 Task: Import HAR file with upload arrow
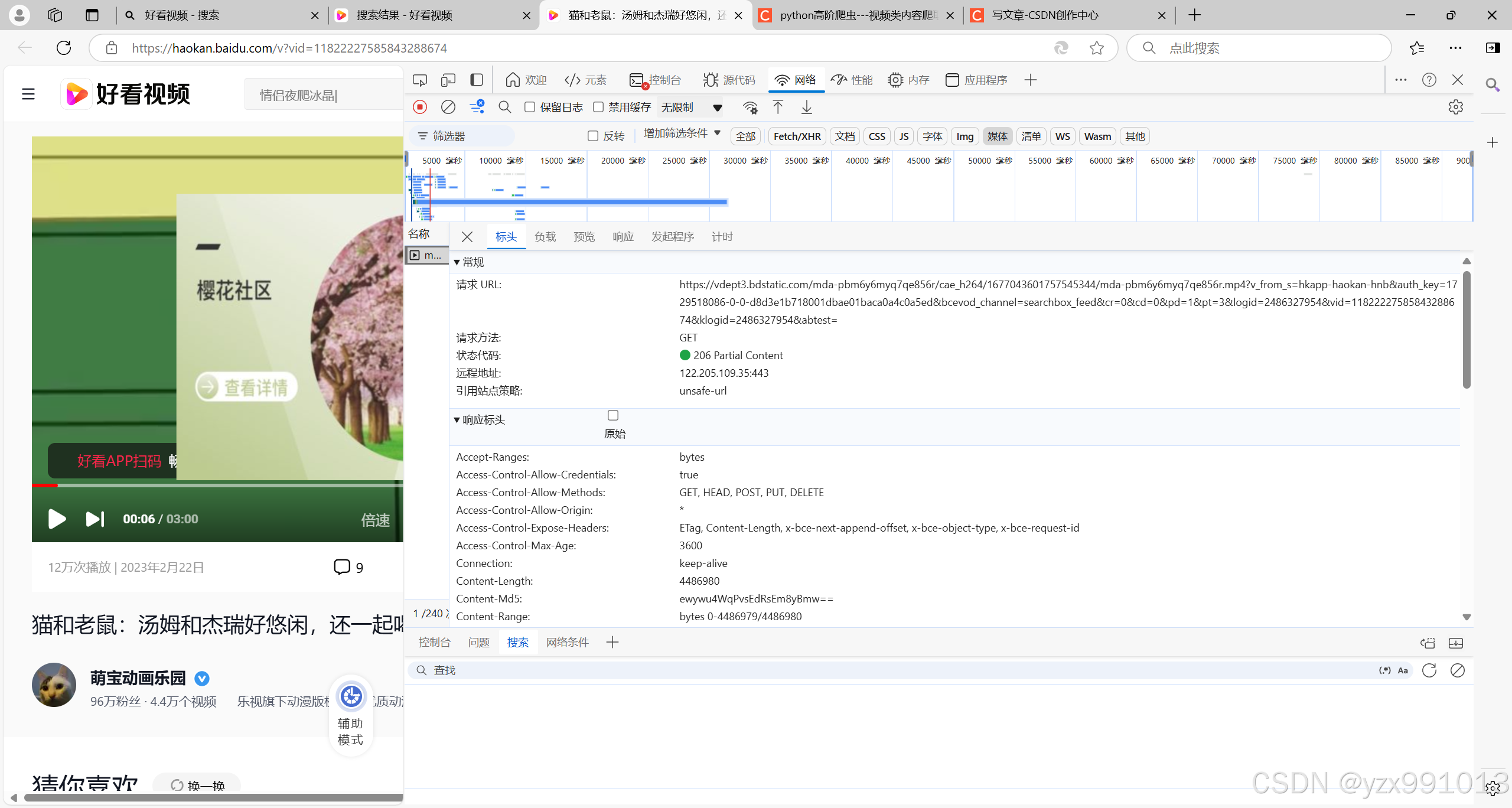pyautogui.click(x=778, y=107)
